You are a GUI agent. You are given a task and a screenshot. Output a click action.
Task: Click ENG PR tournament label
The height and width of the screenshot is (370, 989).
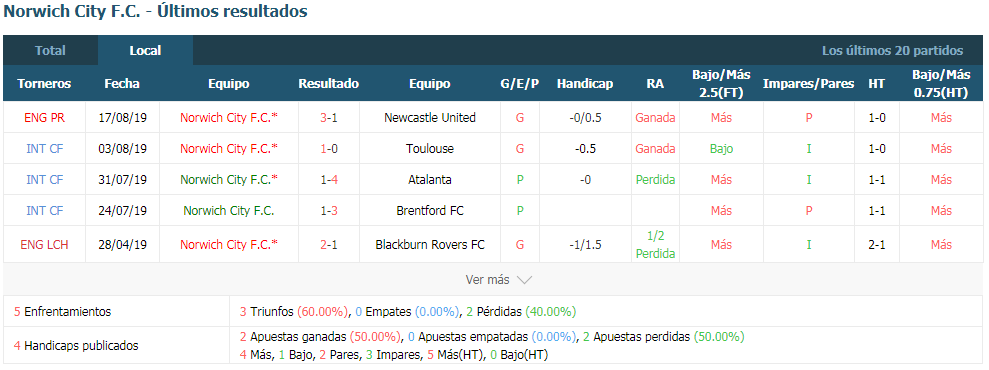(x=44, y=118)
